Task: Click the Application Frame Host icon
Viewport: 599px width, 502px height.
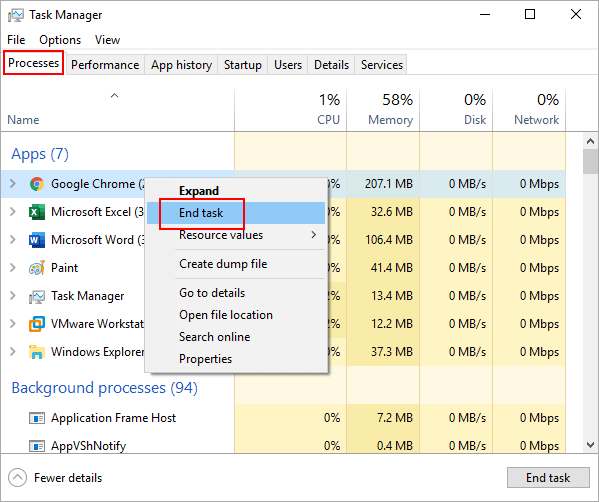Action: click(37, 418)
